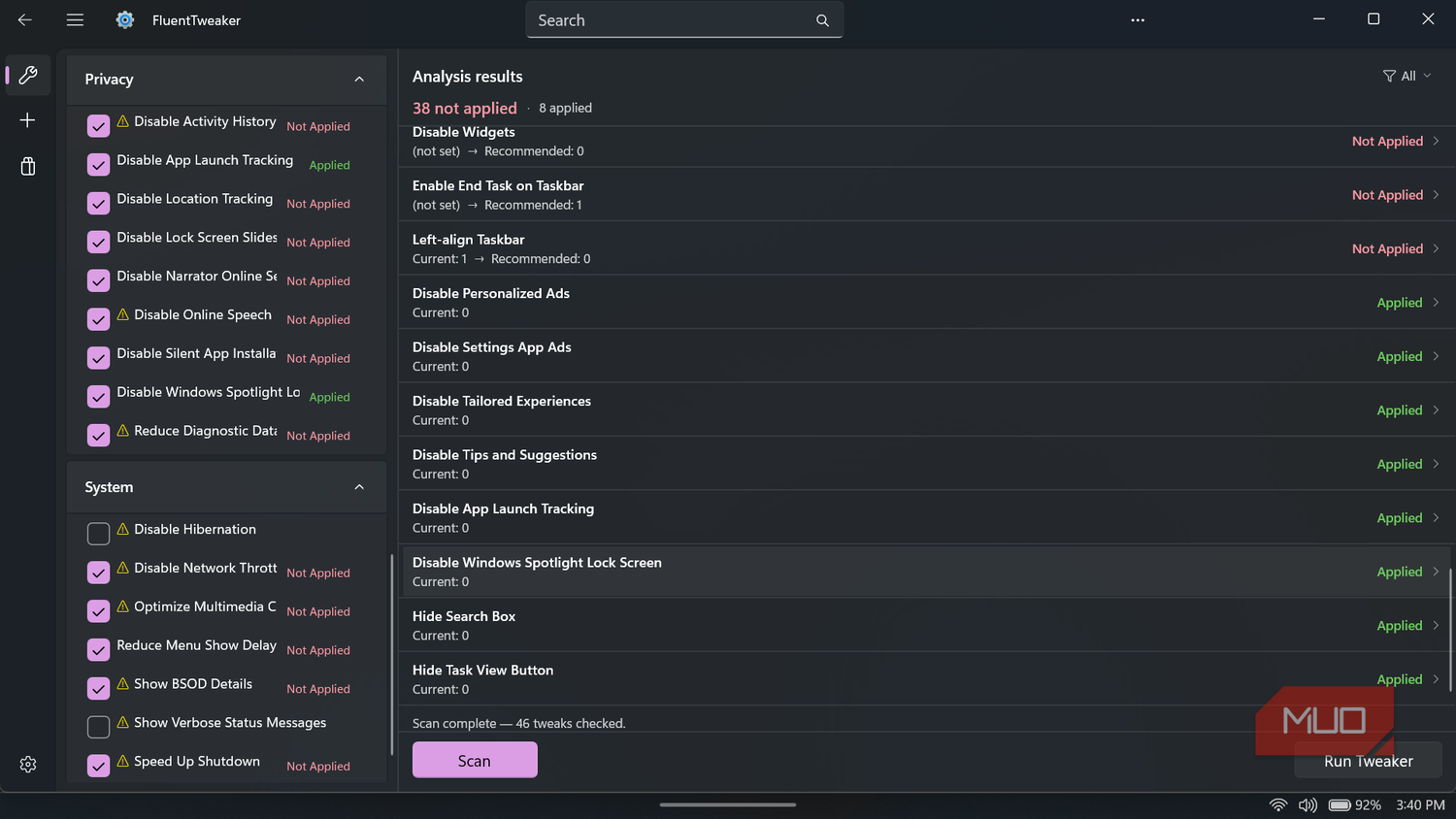This screenshot has width=1456, height=819.
Task: Expand Hide Search Box result chevron
Action: (x=1436, y=625)
